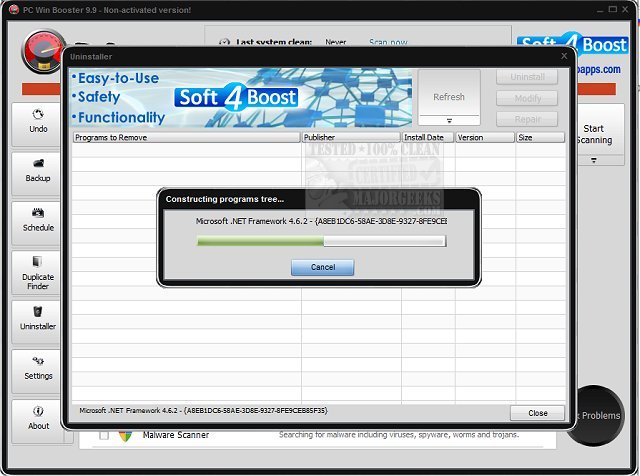The width and height of the screenshot is (640, 476).
Task: Sort by Size column header
Action: pyautogui.click(x=540, y=138)
